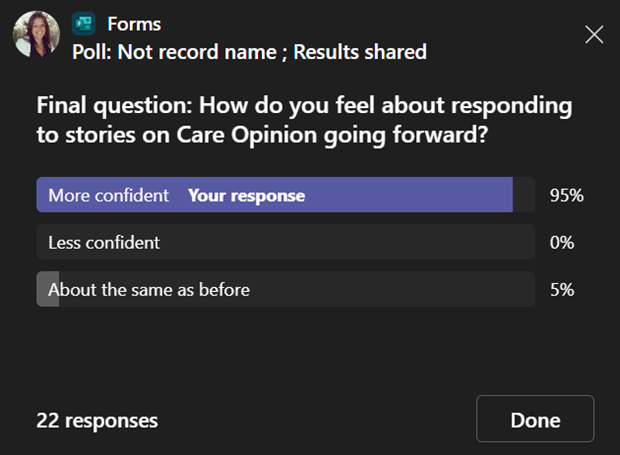This screenshot has width=620, height=455.
Task: Open the presenter's profile photo avatar
Action: 36,34
